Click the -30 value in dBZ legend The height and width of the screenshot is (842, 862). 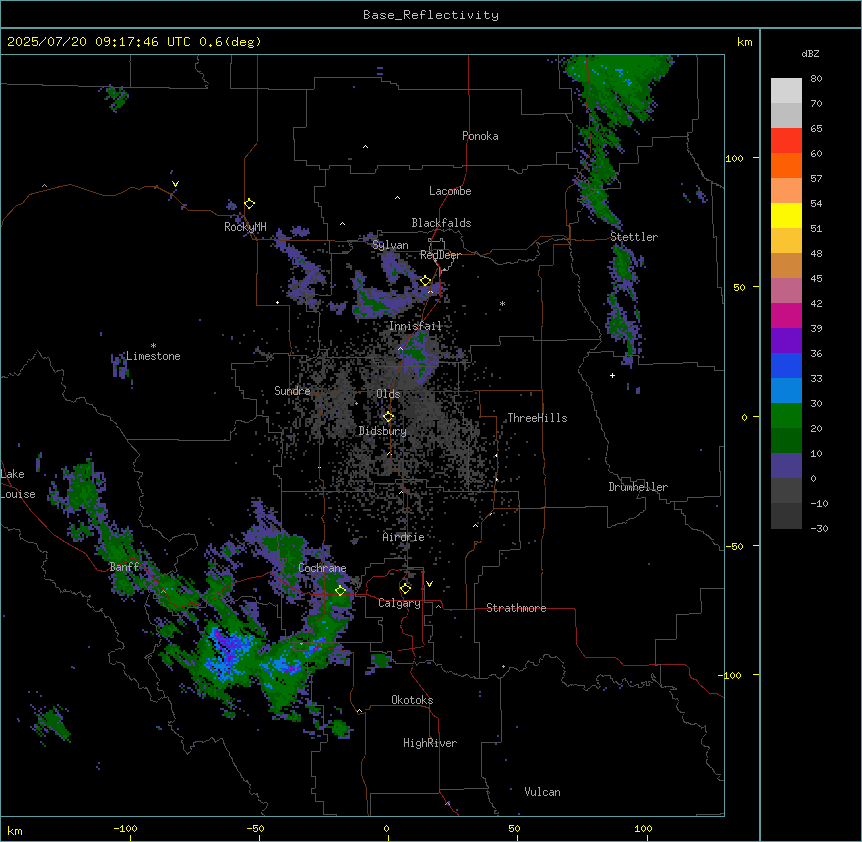click(x=819, y=529)
